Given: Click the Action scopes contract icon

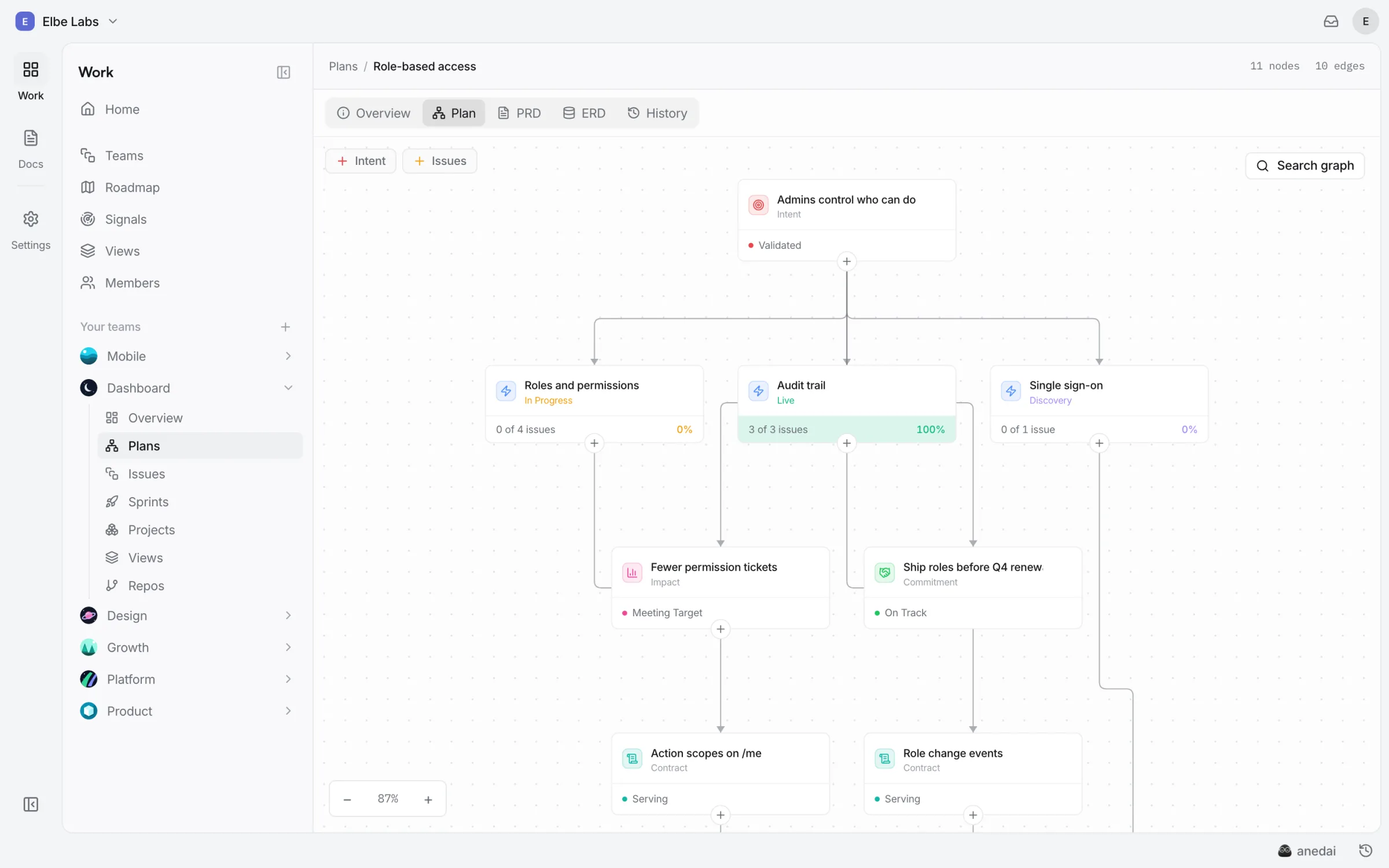Looking at the screenshot, I should 632,759.
